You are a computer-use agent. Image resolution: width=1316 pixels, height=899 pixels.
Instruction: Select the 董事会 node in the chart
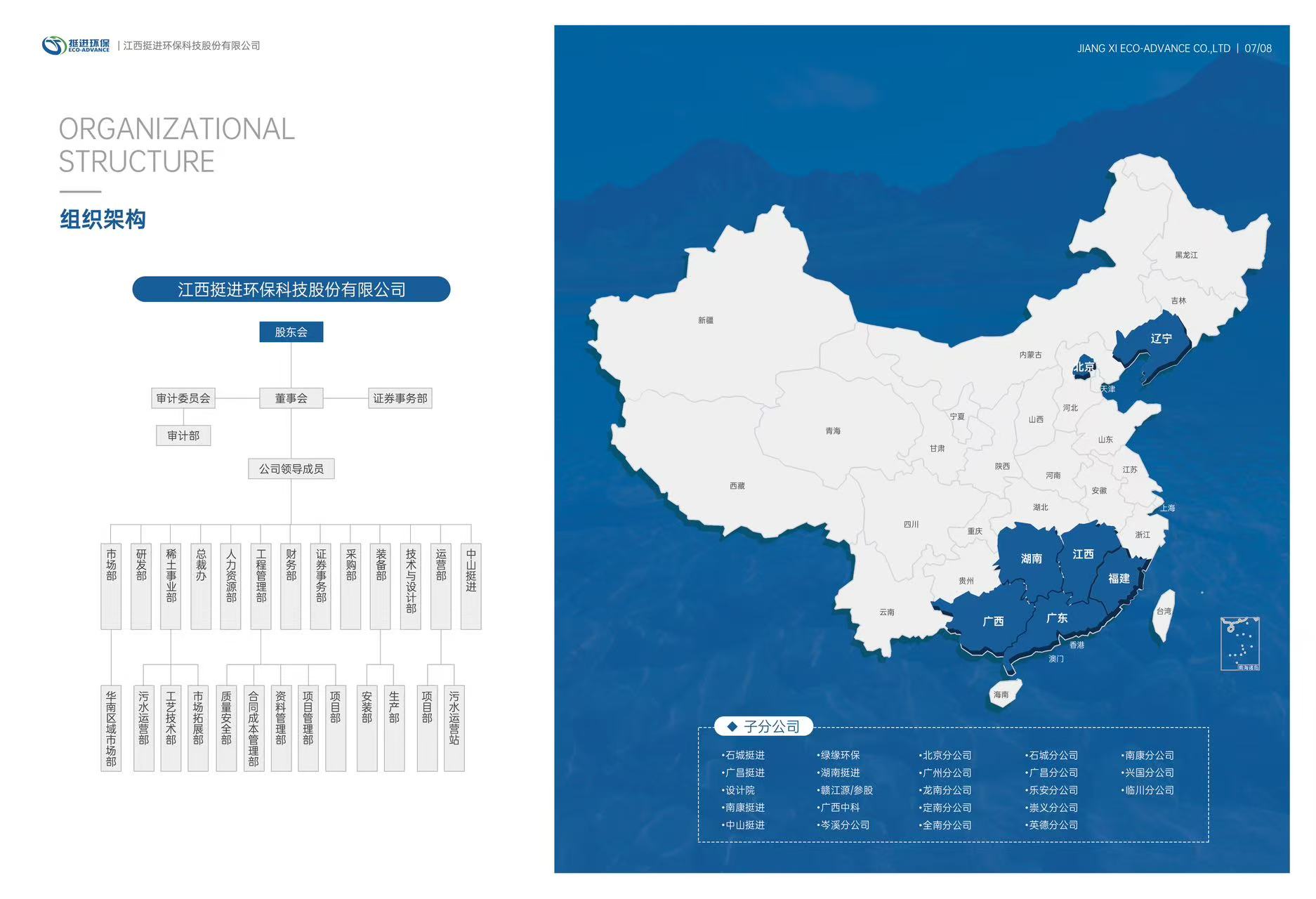(x=291, y=398)
